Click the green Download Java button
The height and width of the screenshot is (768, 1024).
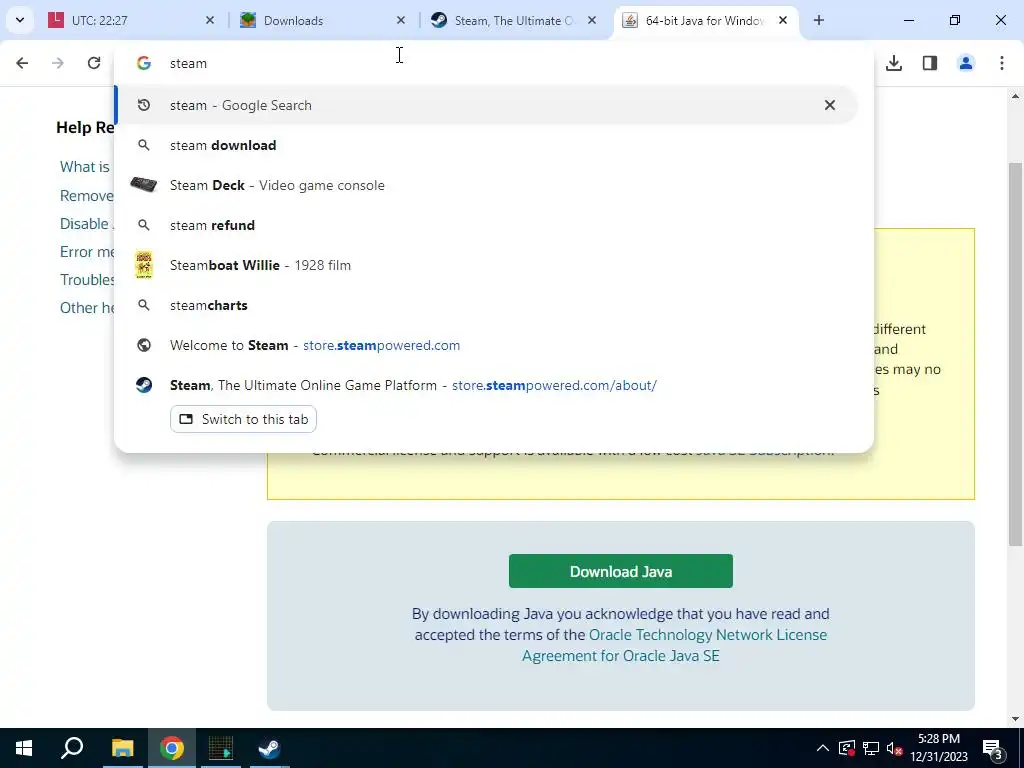point(620,571)
